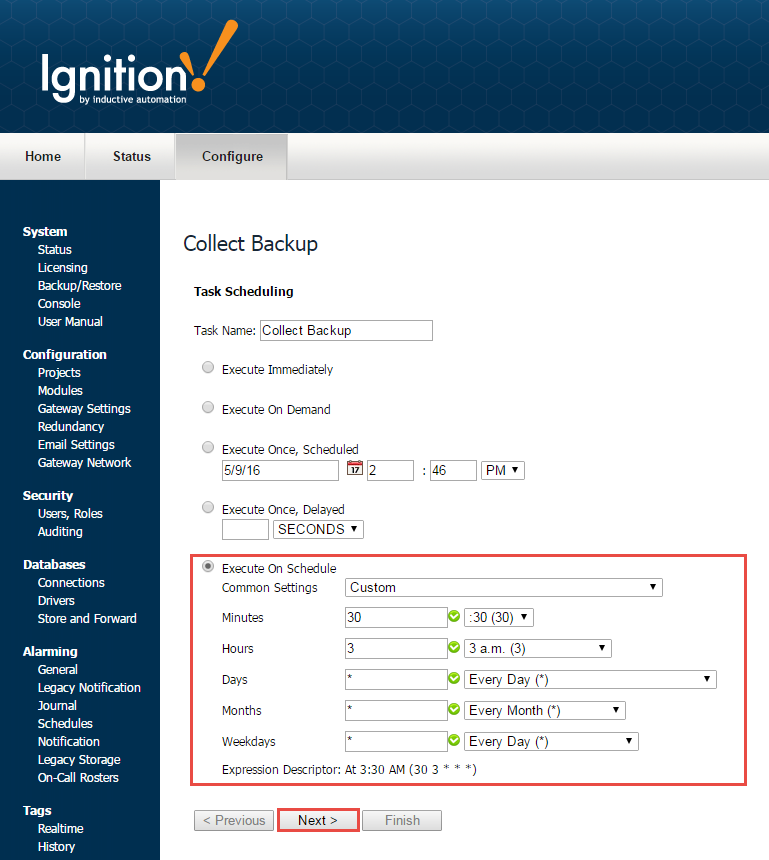
Task: Navigate to Store and Forward
Action: coord(87,619)
